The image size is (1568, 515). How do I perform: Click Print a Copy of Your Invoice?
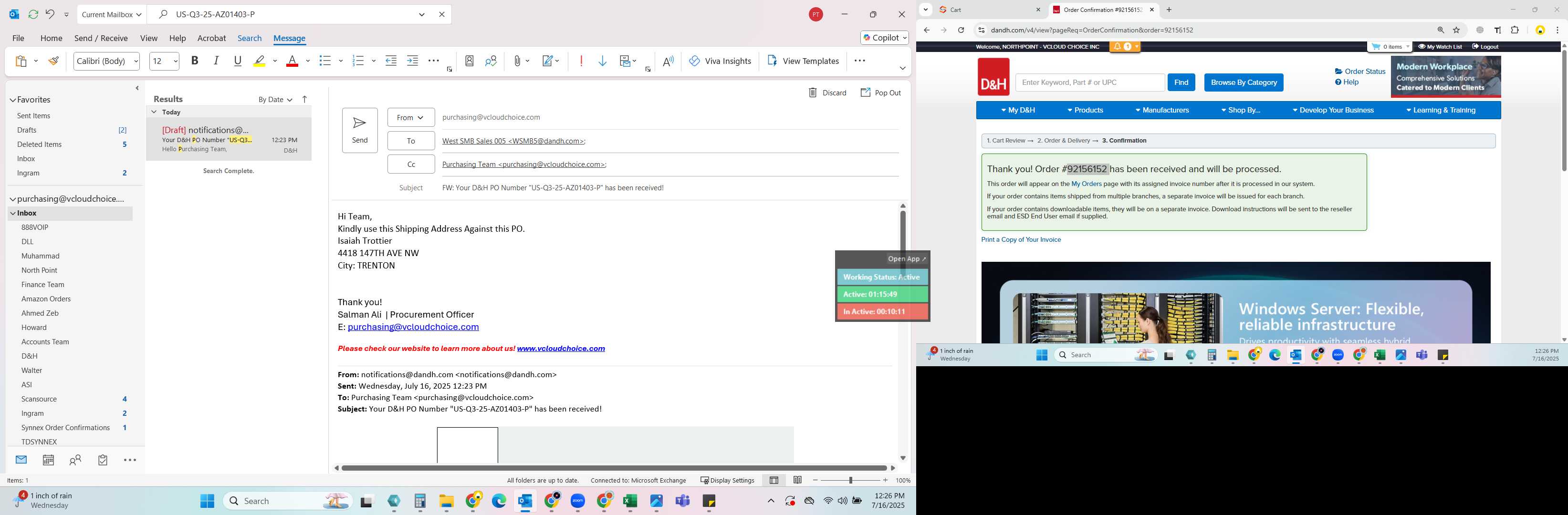coord(1021,239)
